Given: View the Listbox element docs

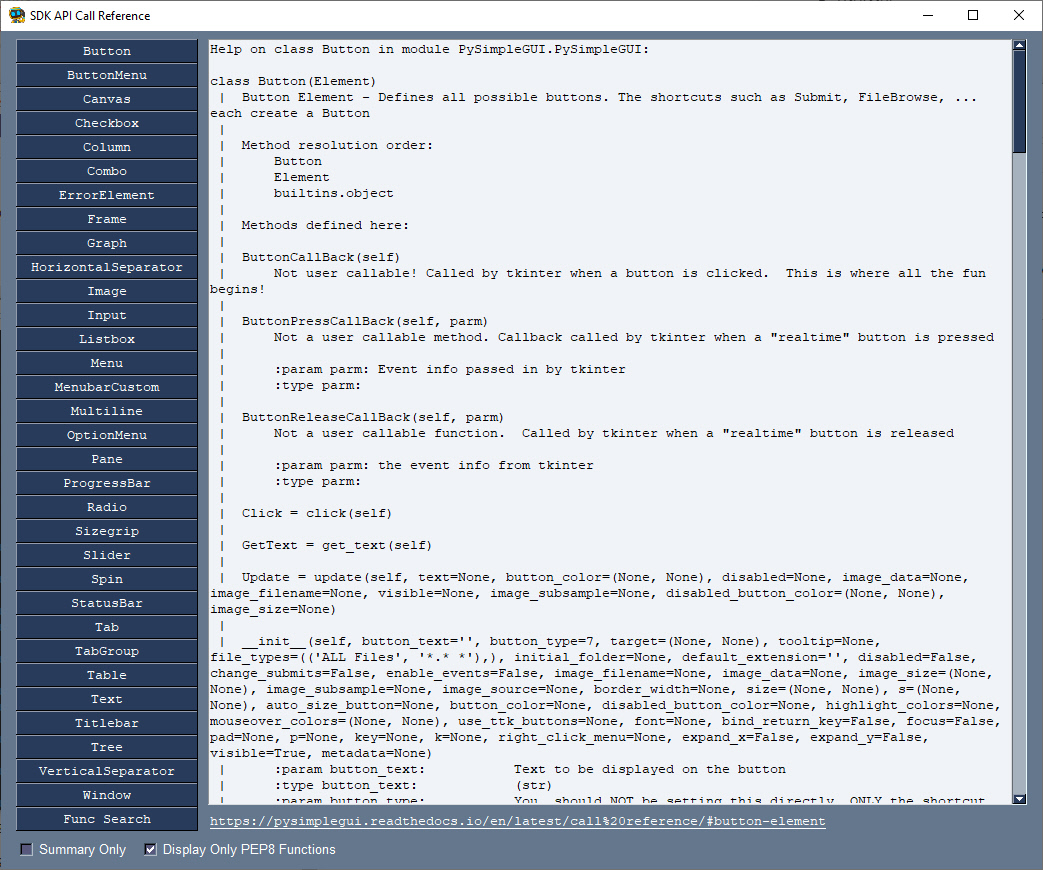Looking at the screenshot, I should 107,339.
